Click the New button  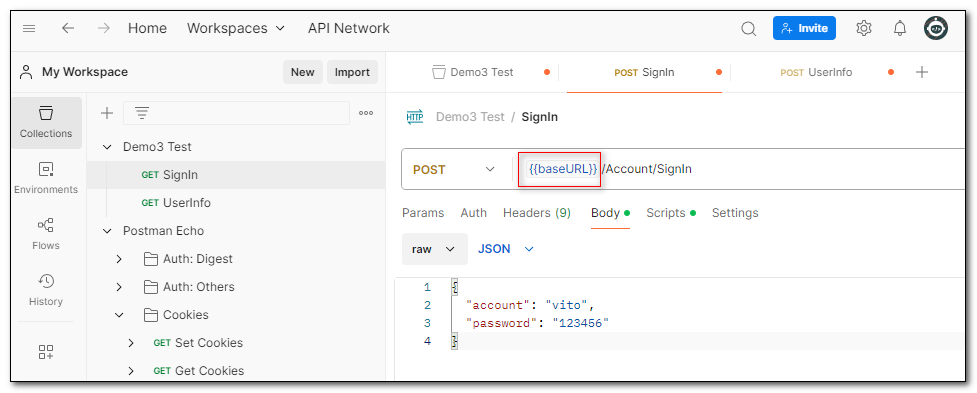point(303,72)
